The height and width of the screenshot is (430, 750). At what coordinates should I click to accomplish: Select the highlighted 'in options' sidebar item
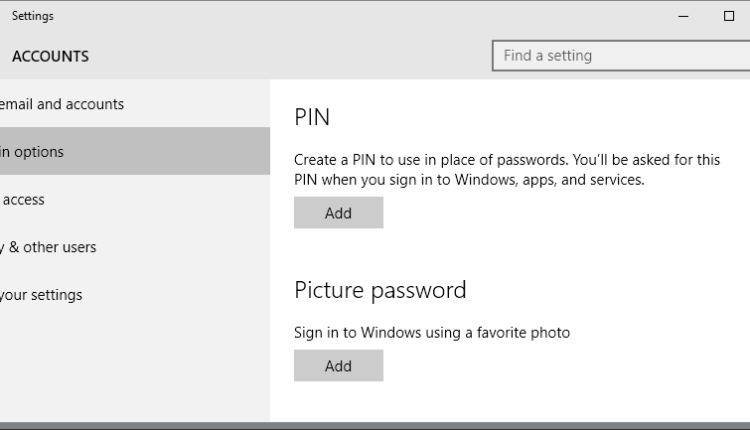click(x=135, y=151)
